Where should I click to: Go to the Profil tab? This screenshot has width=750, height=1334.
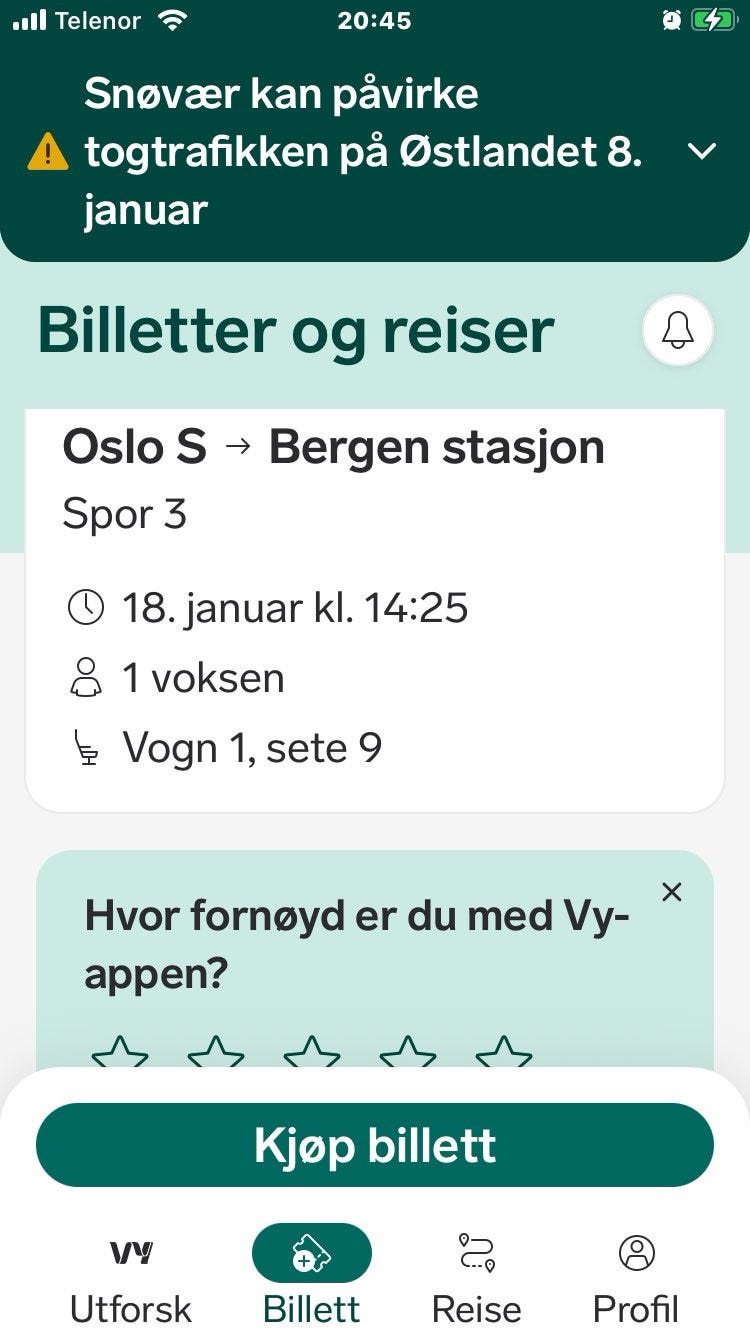(636, 1277)
